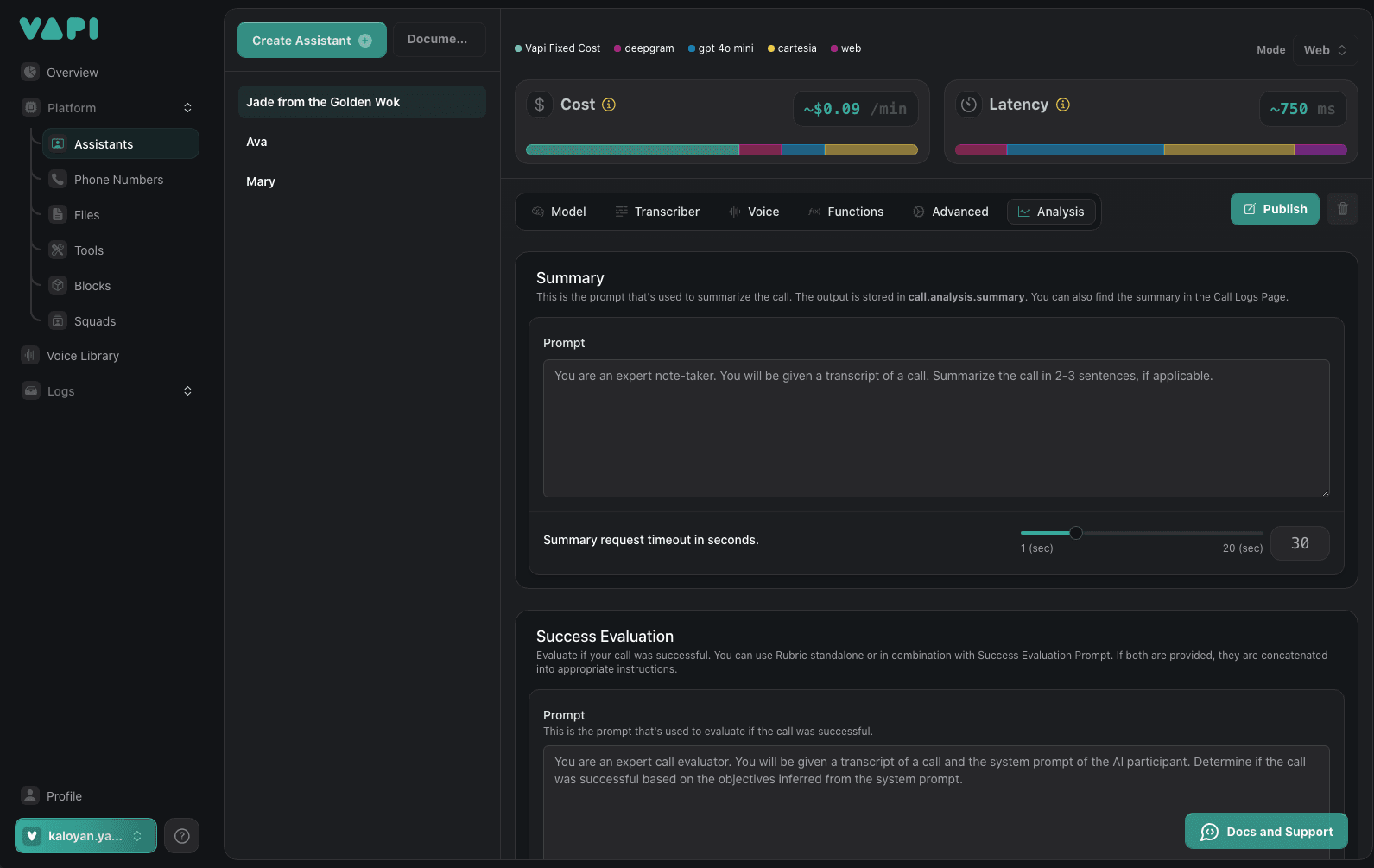Switch to the Transcriber tab
The height and width of the screenshot is (868, 1374).
657,212
